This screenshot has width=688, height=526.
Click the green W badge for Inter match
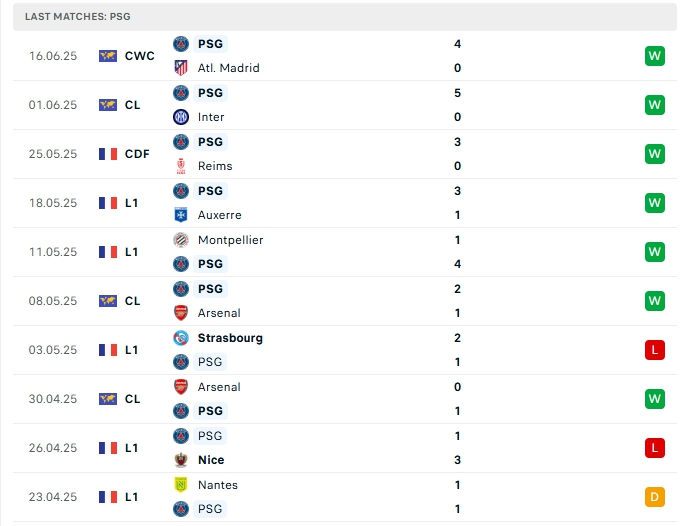coord(655,105)
